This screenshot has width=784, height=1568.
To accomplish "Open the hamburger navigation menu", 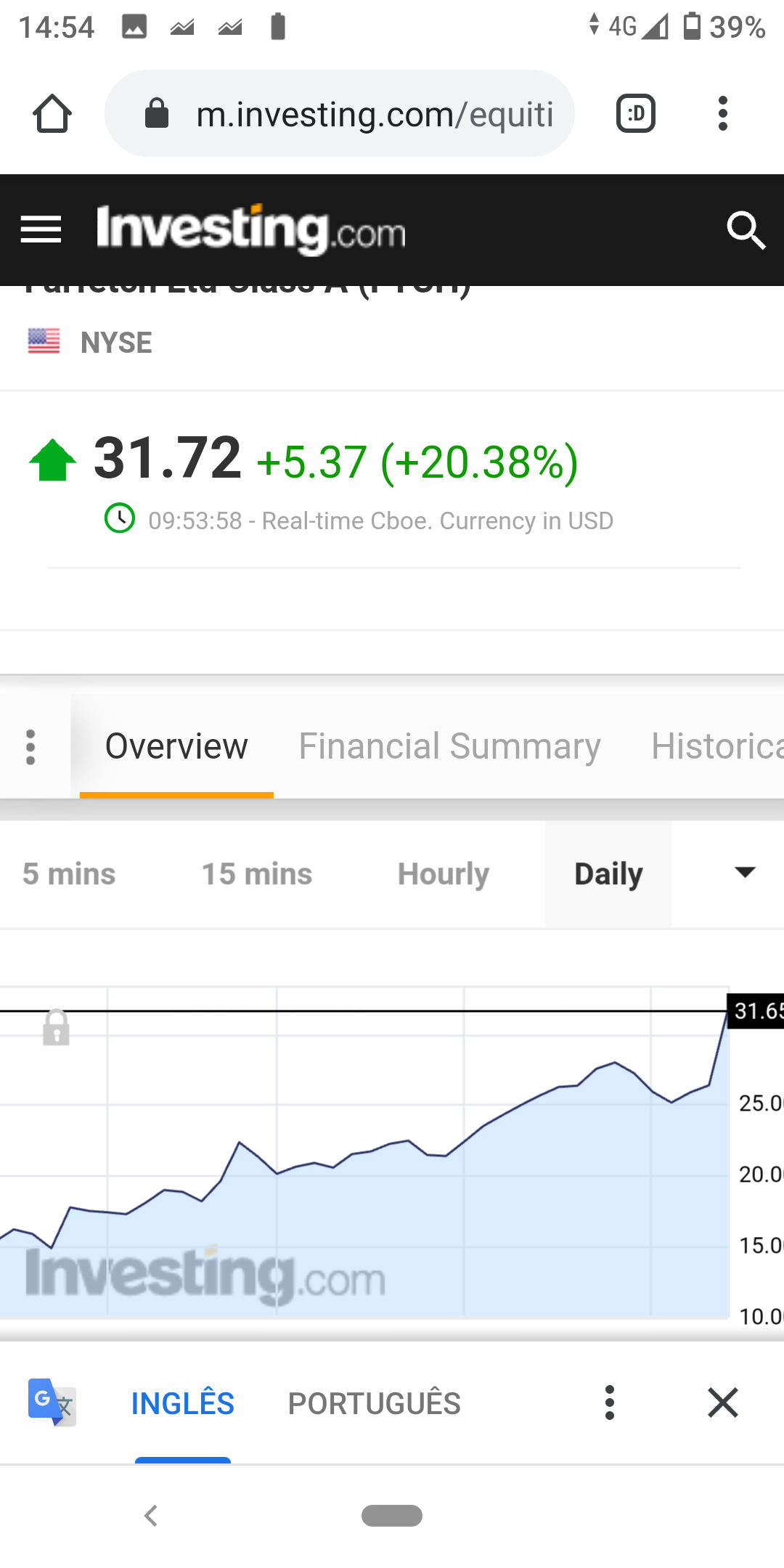I will point(41,230).
